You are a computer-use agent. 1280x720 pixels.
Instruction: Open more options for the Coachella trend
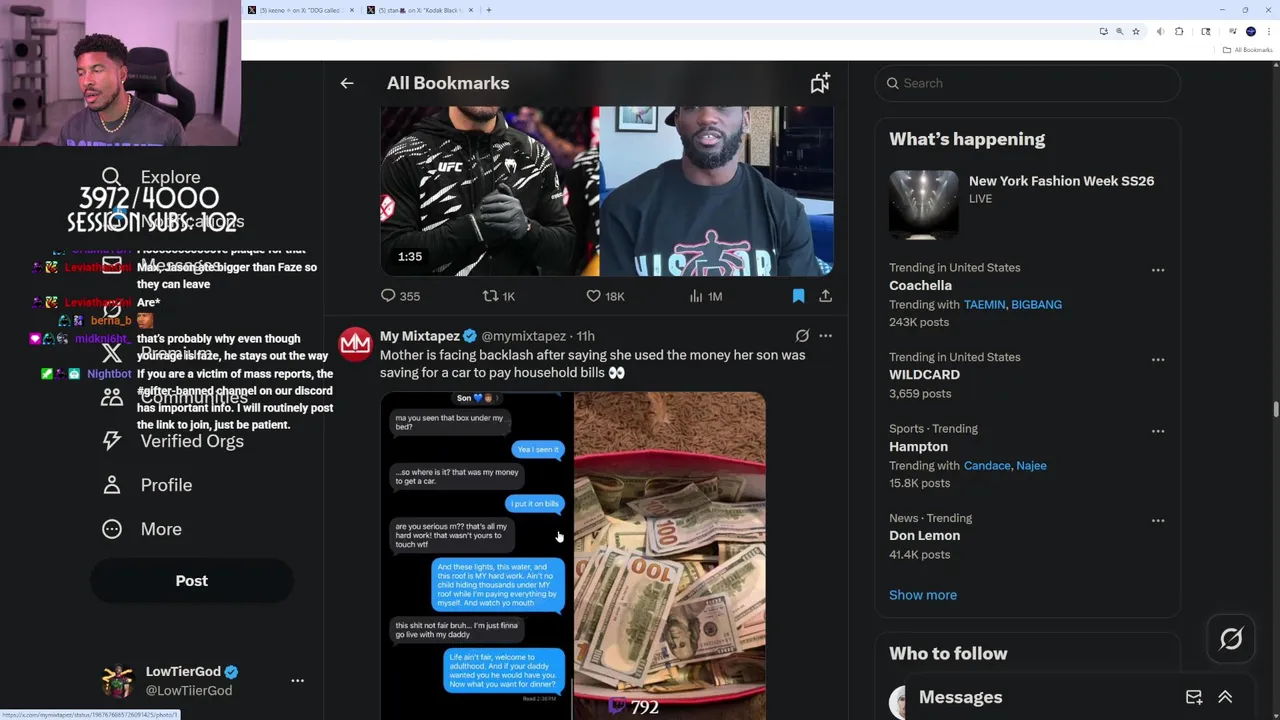click(x=1157, y=270)
